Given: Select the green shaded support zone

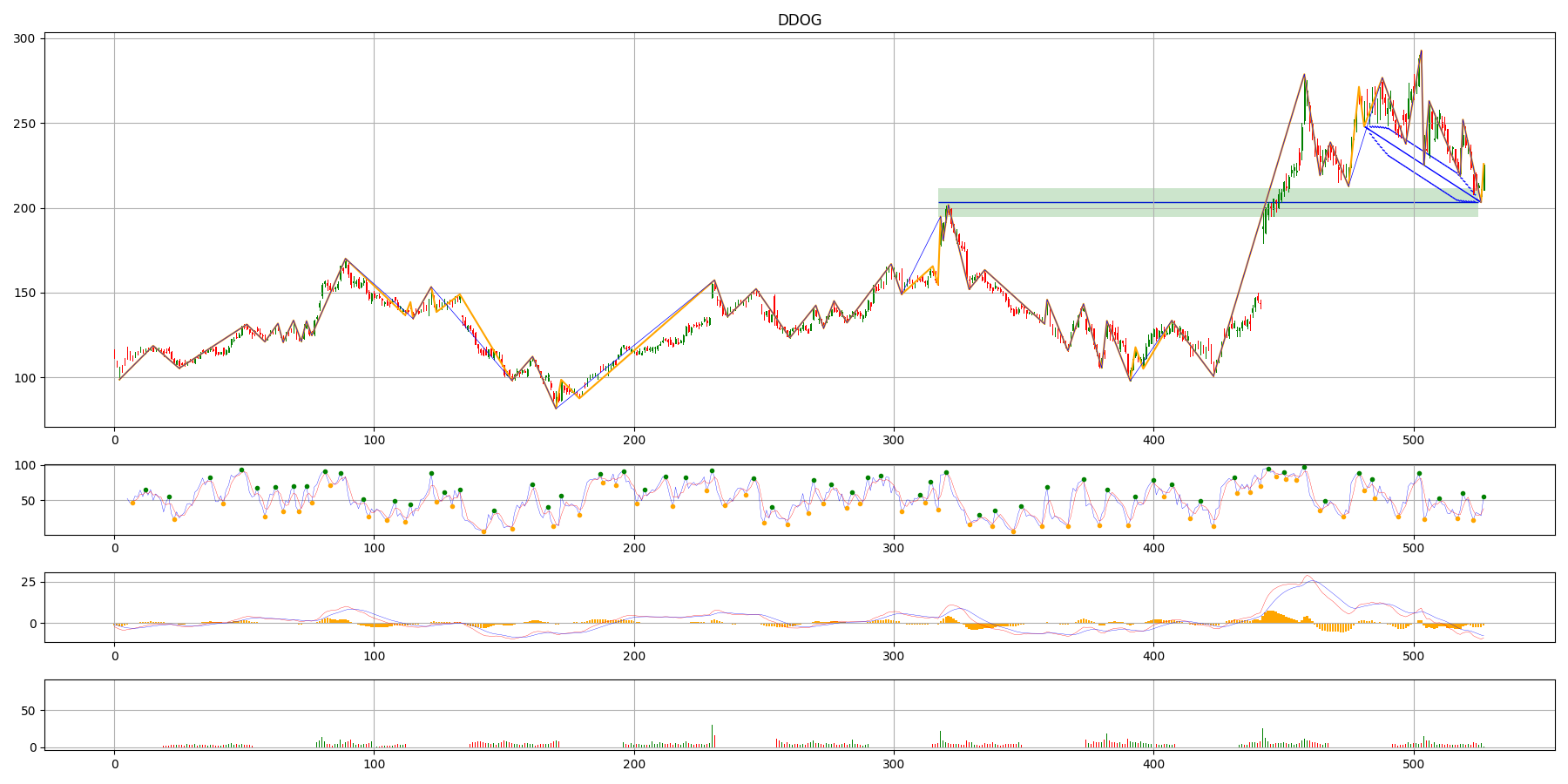Looking at the screenshot, I should pos(1207,202).
